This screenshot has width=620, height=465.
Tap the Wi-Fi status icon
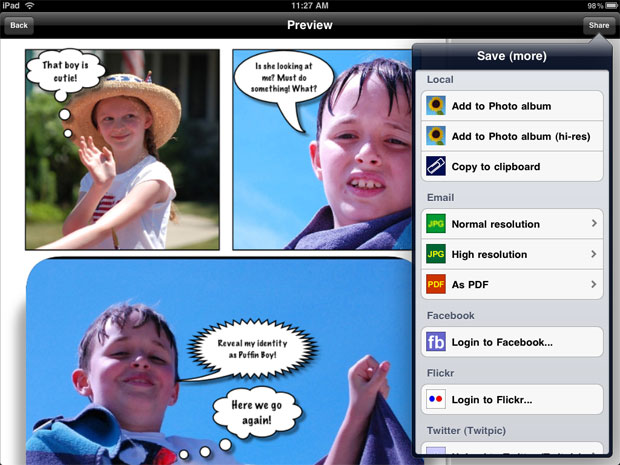[x=30, y=6]
